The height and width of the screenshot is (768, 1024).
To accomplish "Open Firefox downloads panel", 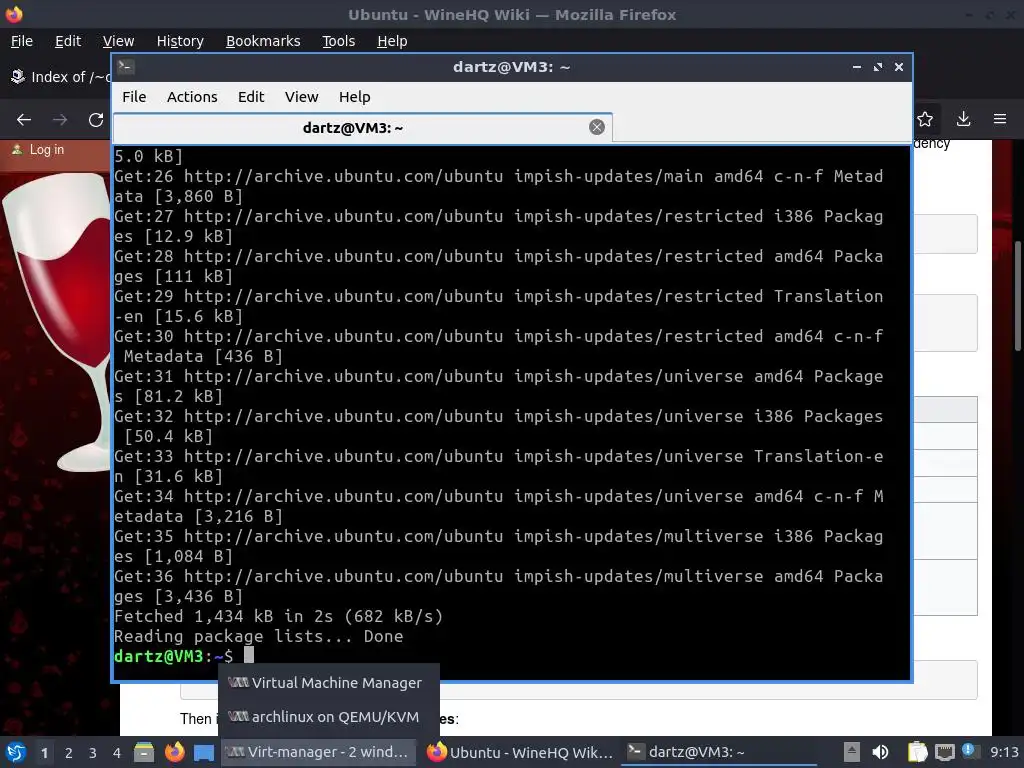I will pyautogui.click(x=963, y=120).
